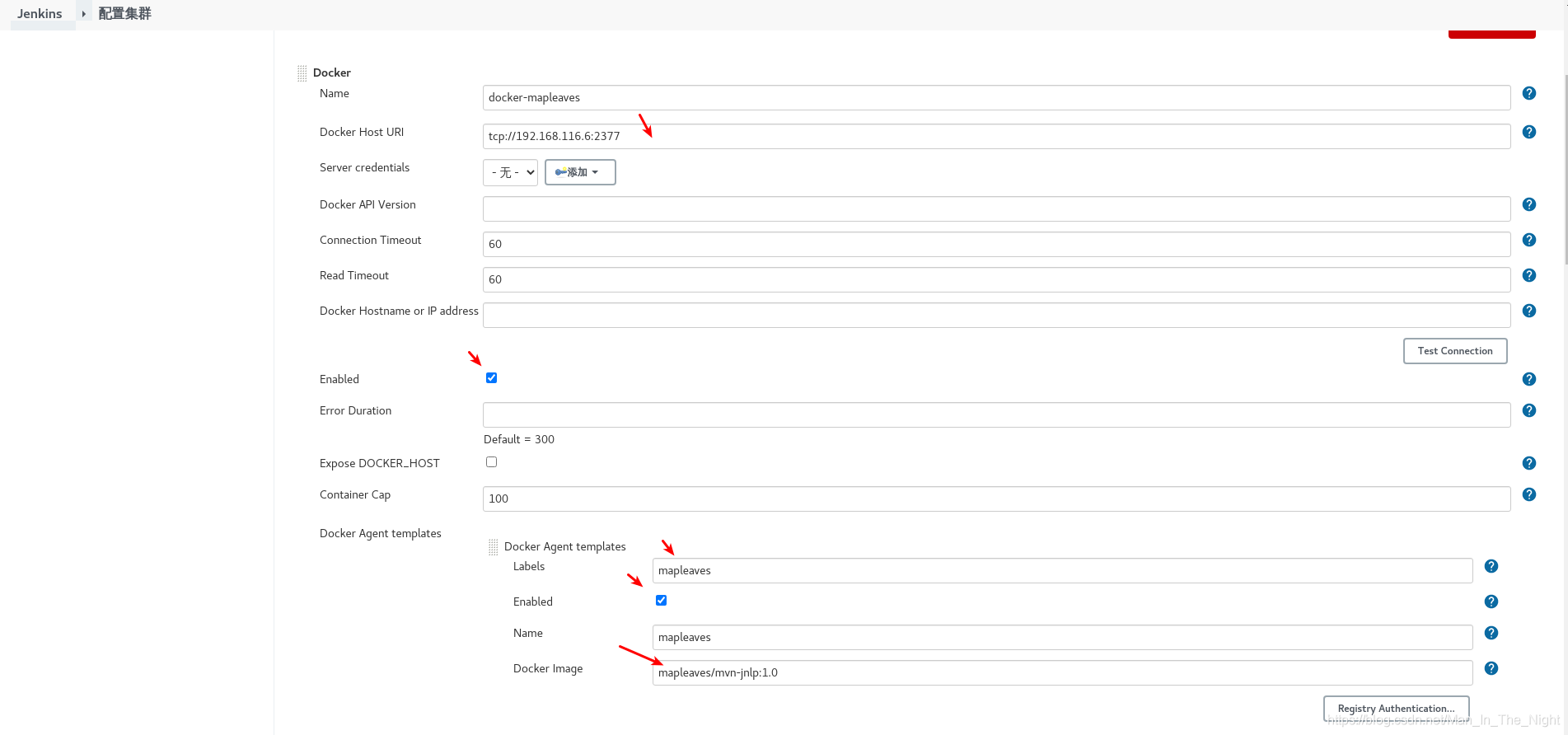Open the Server credentials dropdown
Screen dimensions: 1568x735
click(510, 172)
